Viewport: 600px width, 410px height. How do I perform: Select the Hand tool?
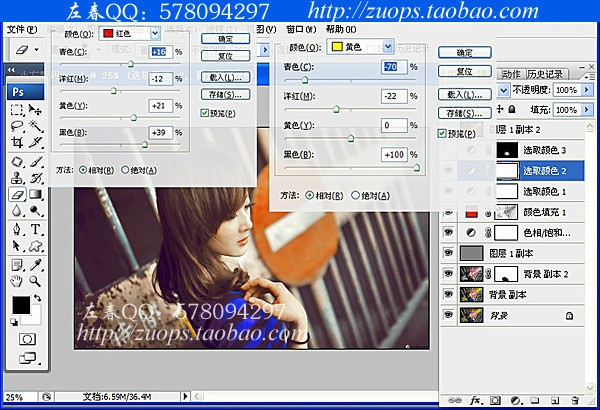point(16,281)
